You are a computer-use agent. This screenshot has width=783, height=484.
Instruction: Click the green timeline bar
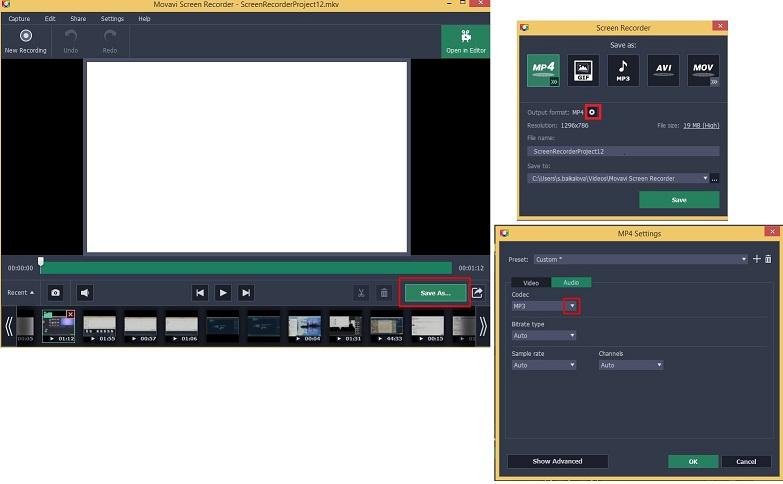(246, 268)
